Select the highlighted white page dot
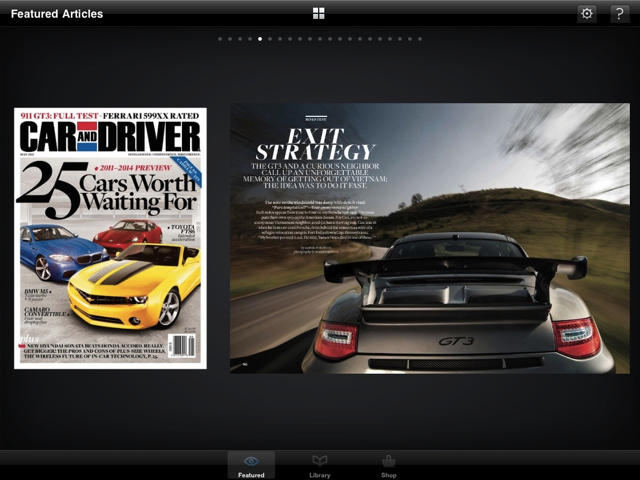Image resolution: width=640 pixels, height=480 pixels. [260, 39]
